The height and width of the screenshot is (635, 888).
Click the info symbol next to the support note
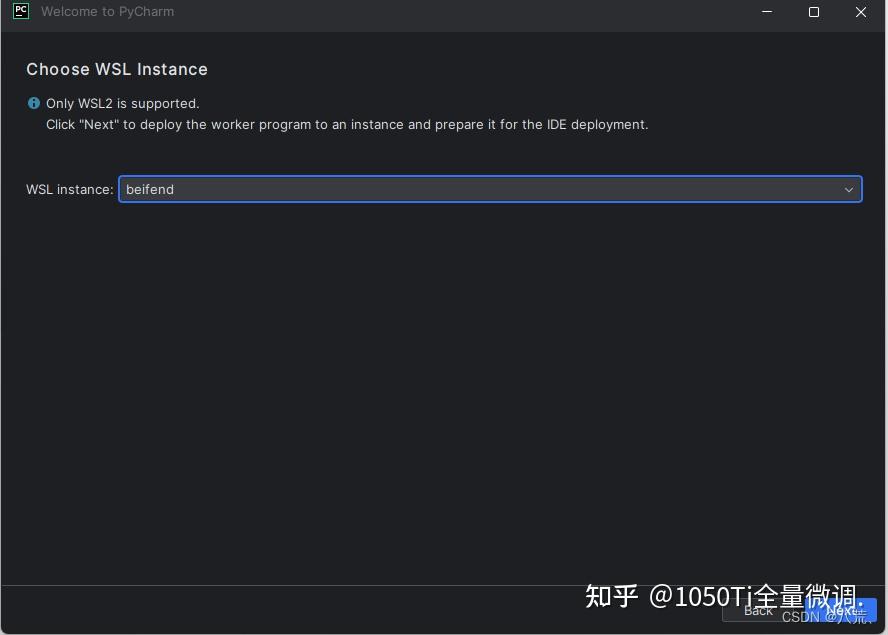coord(33,103)
